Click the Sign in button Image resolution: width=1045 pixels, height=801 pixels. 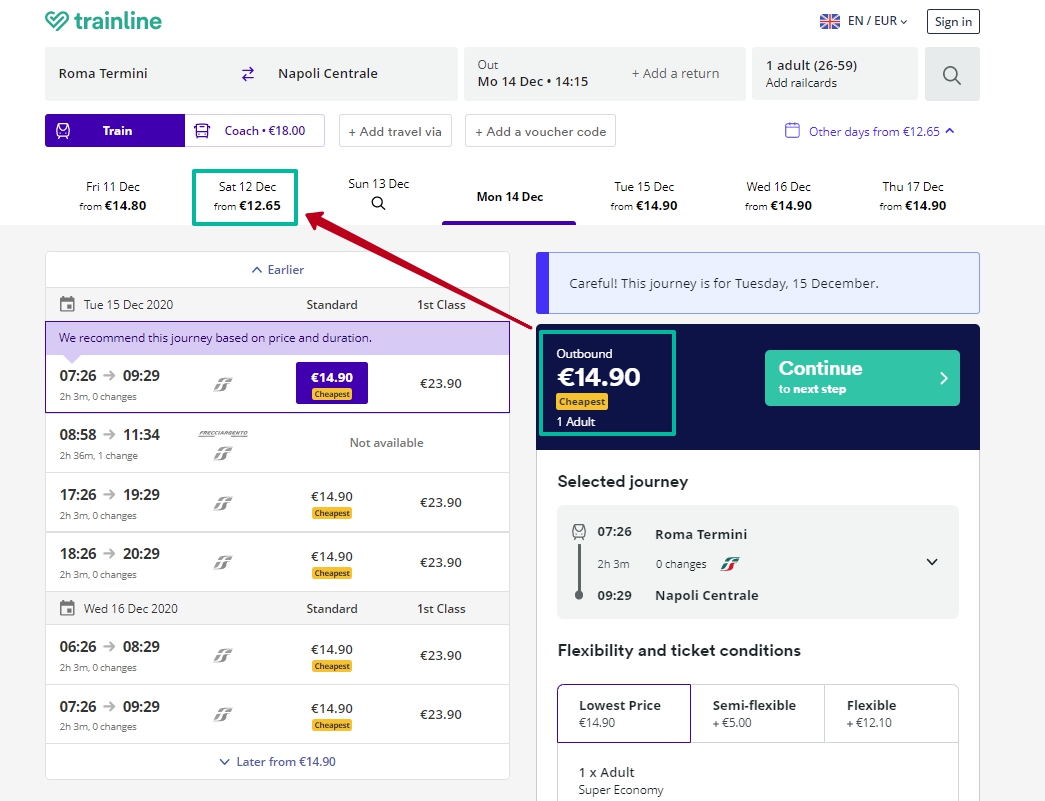tap(953, 21)
